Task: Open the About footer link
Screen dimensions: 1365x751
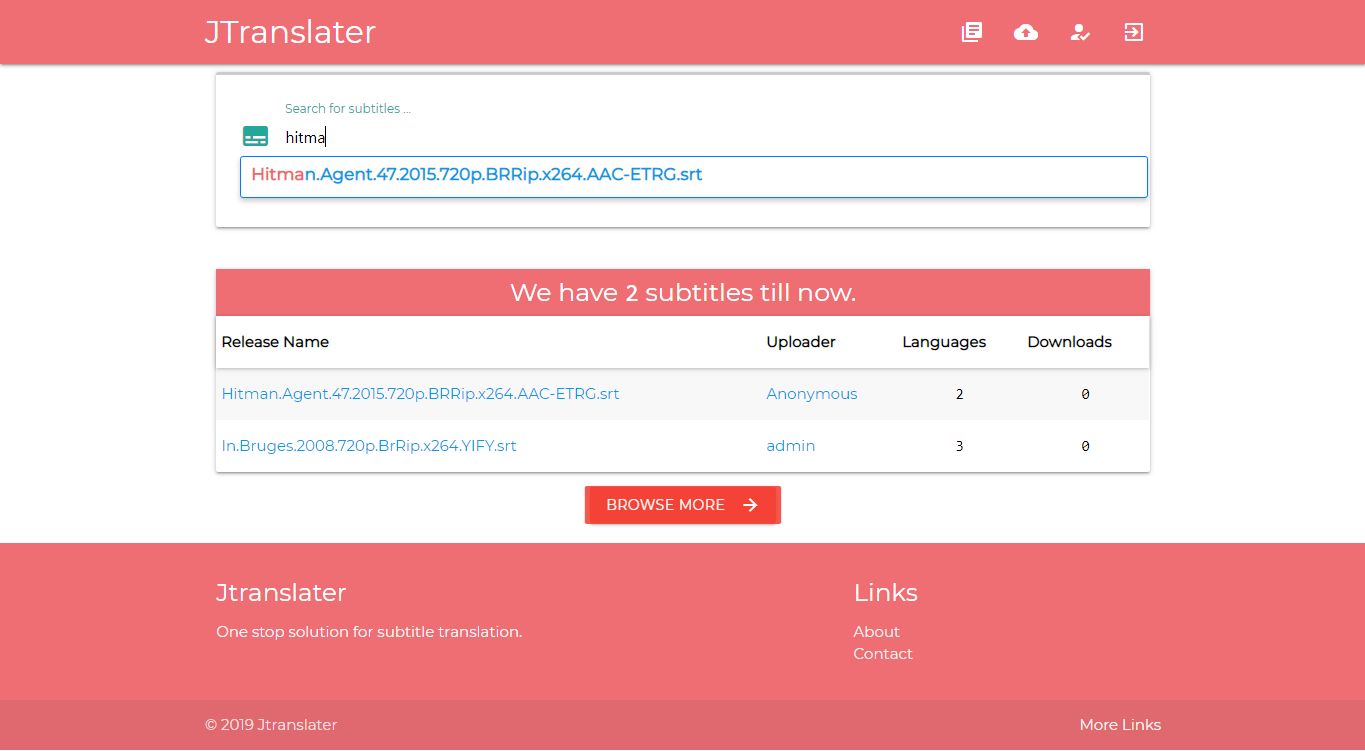Action: point(877,632)
